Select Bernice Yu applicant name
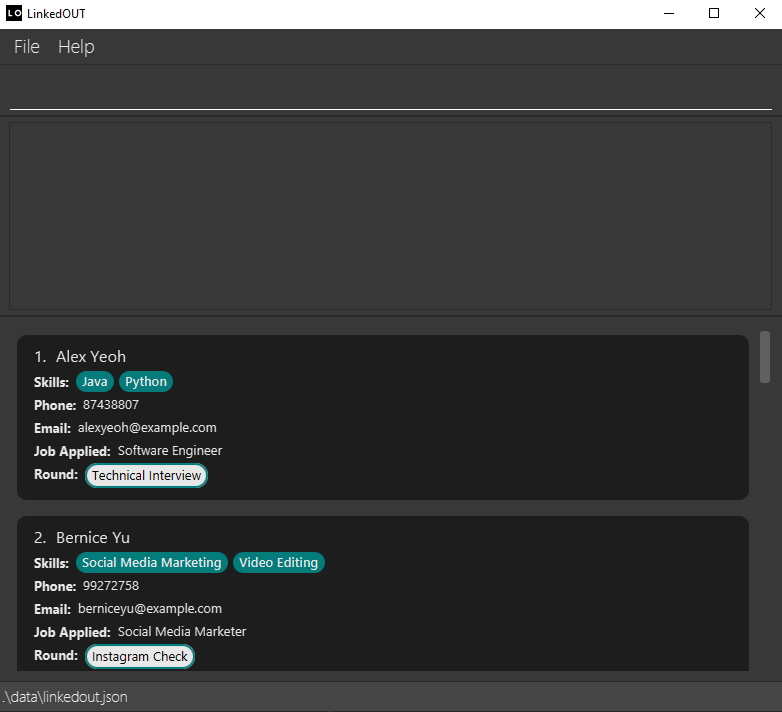The image size is (782, 712). click(x=92, y=538)
